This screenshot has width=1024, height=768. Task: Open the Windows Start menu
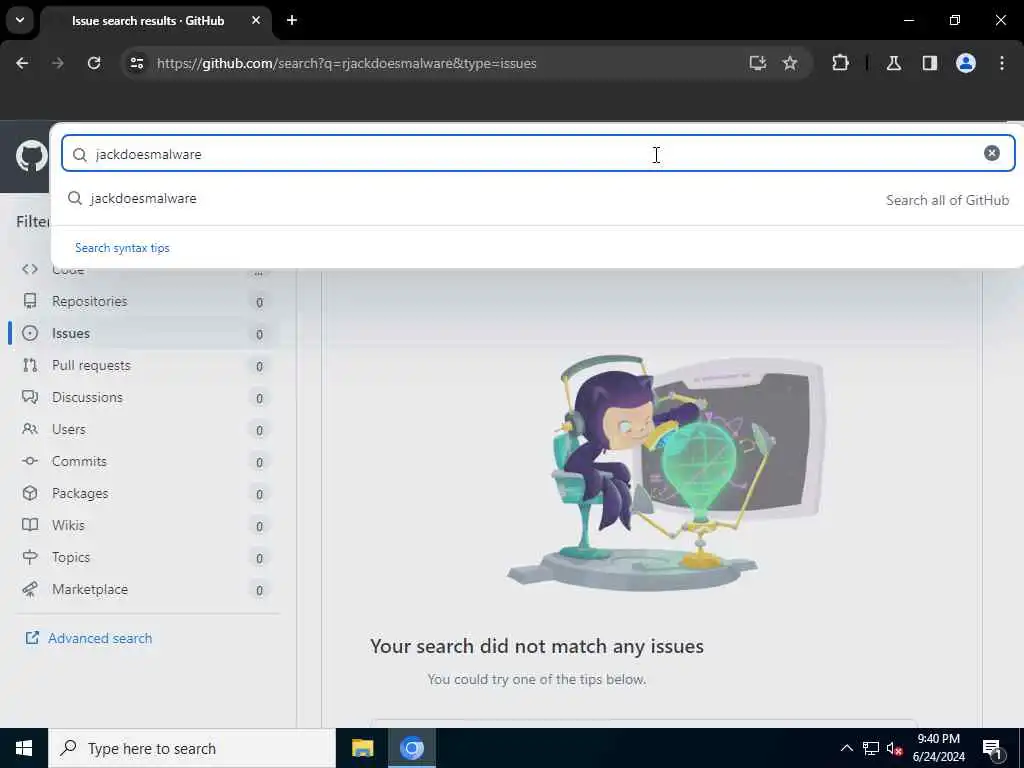point(24,748)
